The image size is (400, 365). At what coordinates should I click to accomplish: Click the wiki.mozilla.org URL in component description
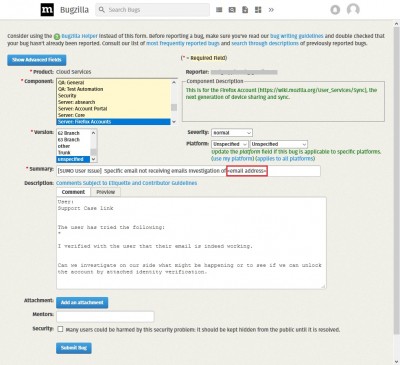click(312, 90)
